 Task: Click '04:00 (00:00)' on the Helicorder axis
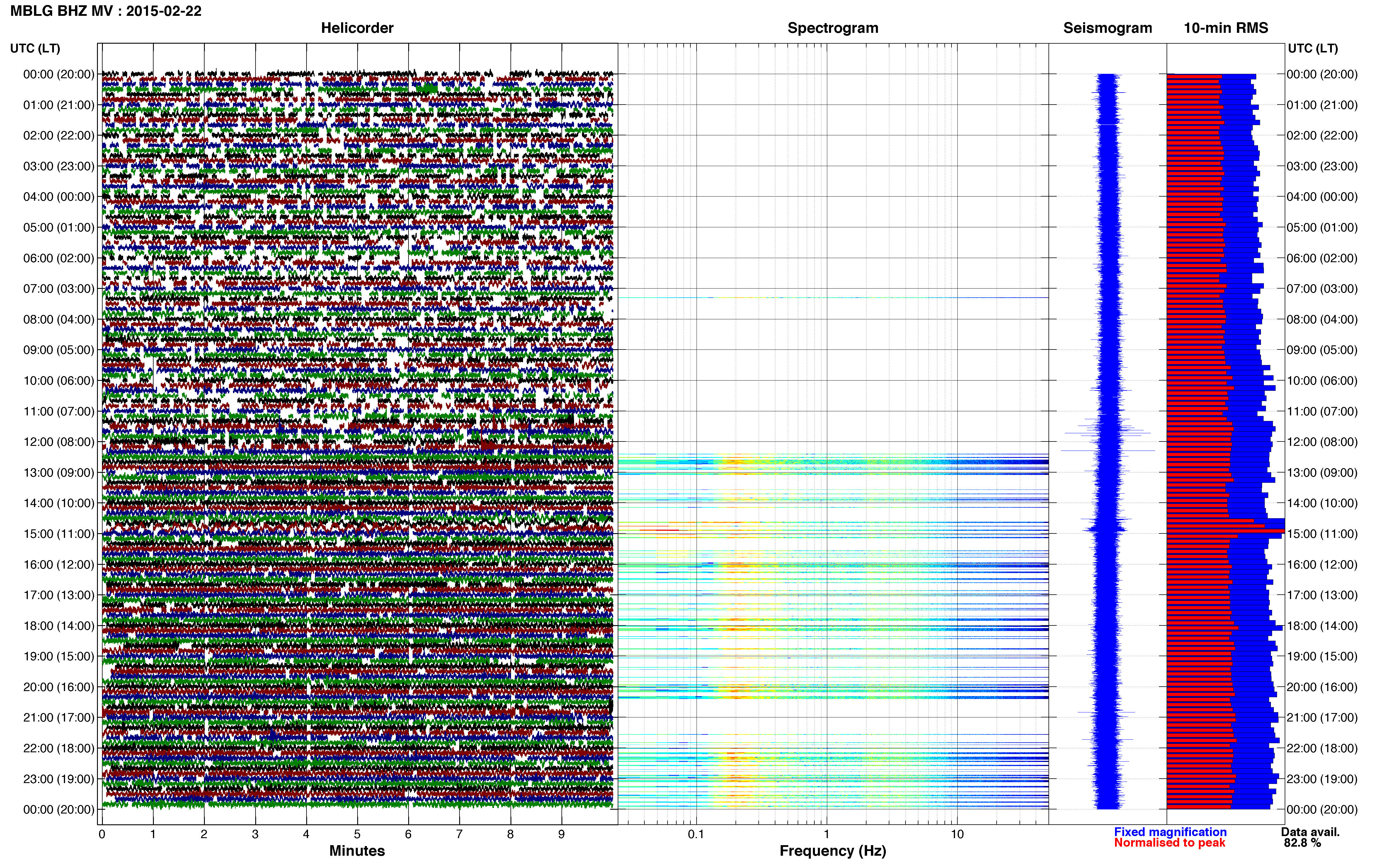59,196
